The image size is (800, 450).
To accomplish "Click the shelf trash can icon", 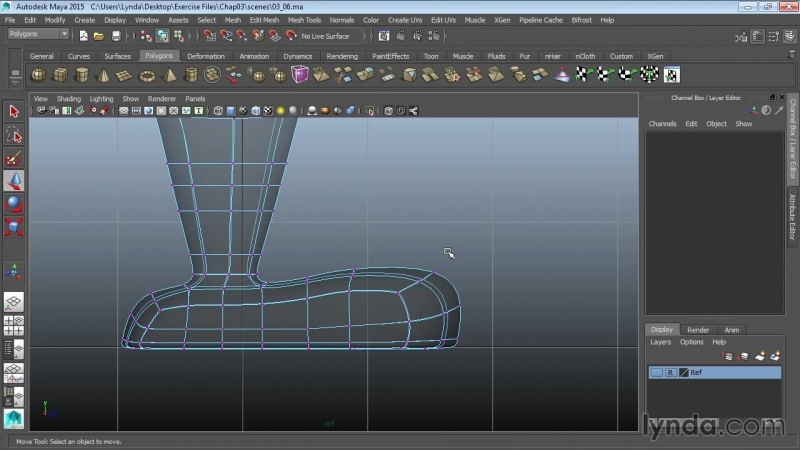I will coord(792,54).
